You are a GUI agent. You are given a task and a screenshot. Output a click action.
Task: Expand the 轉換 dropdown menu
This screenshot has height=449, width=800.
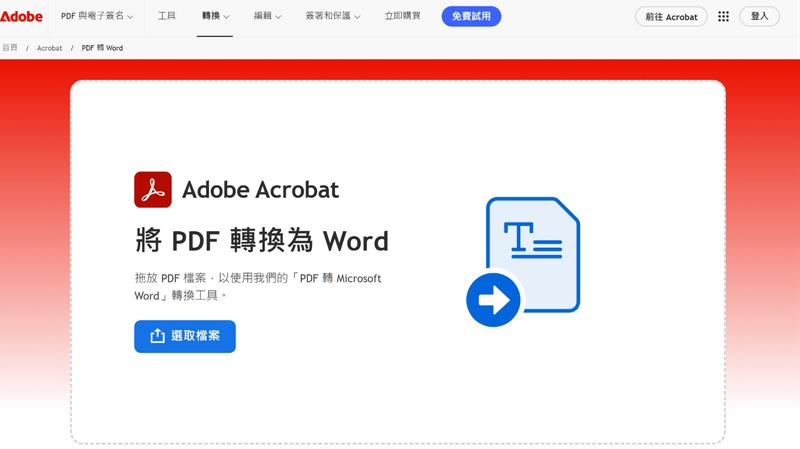pos(215,16)
